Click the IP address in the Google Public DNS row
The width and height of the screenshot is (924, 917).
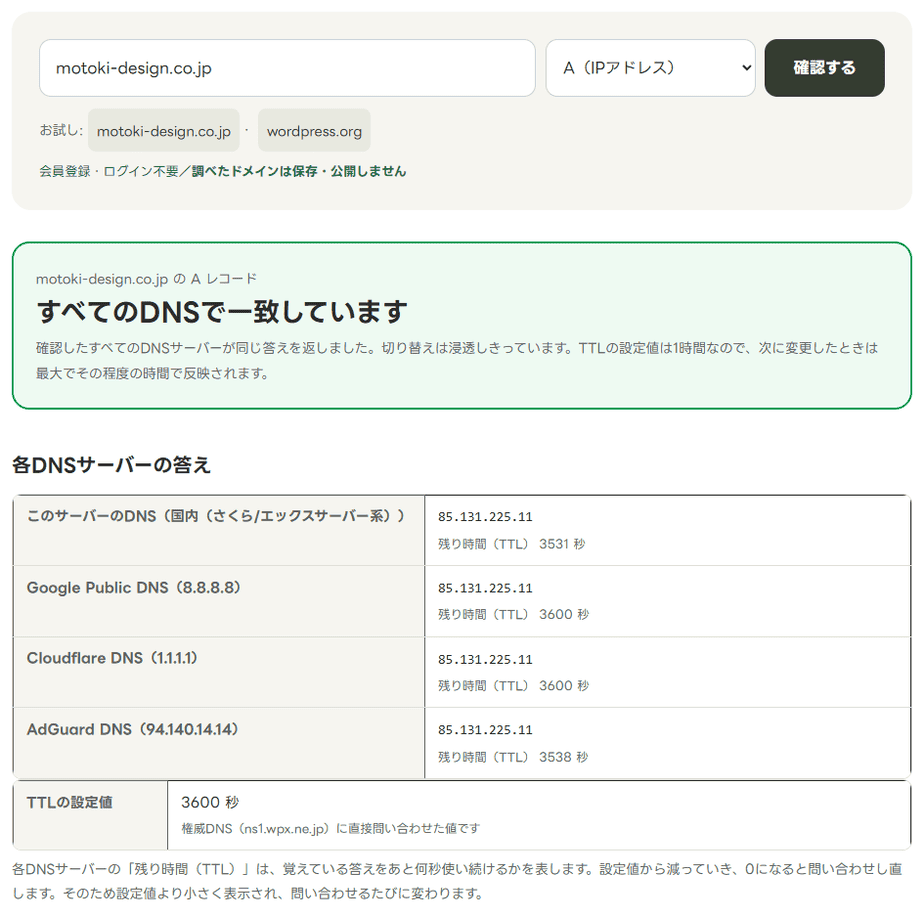click(485, 588)
